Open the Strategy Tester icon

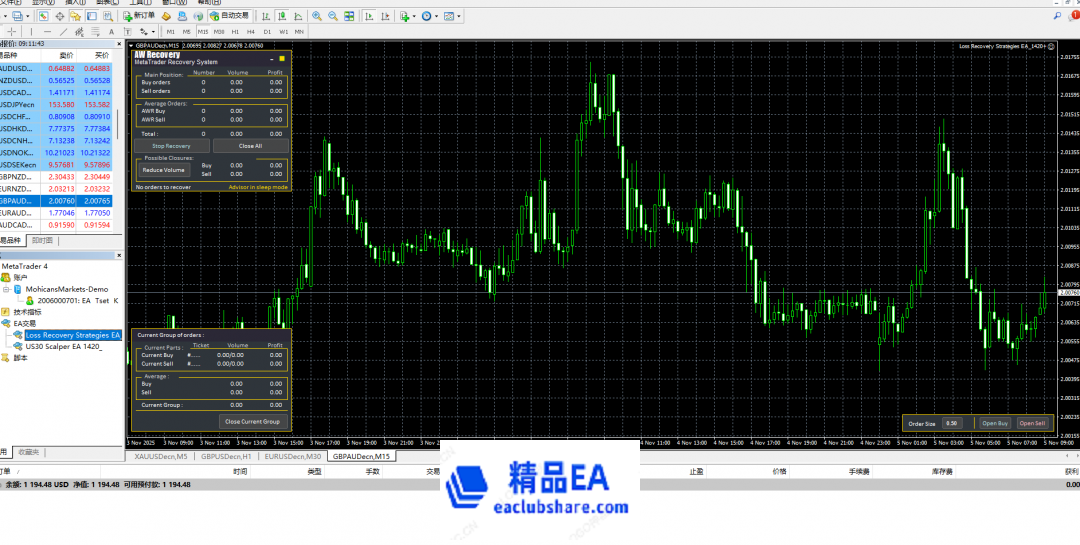pyautogui.click(x=108, y=16)
